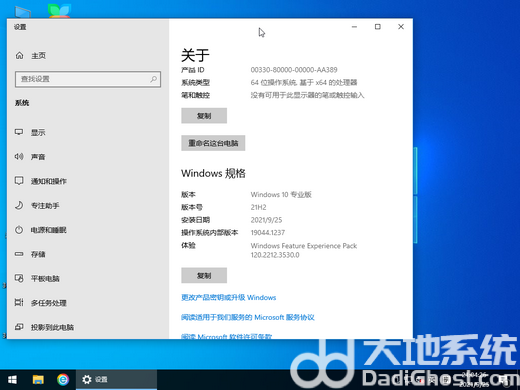Viewport: 520px width, 390px height.
Task: Select the OS build value 19044.1237
Action: pos(268,233)
